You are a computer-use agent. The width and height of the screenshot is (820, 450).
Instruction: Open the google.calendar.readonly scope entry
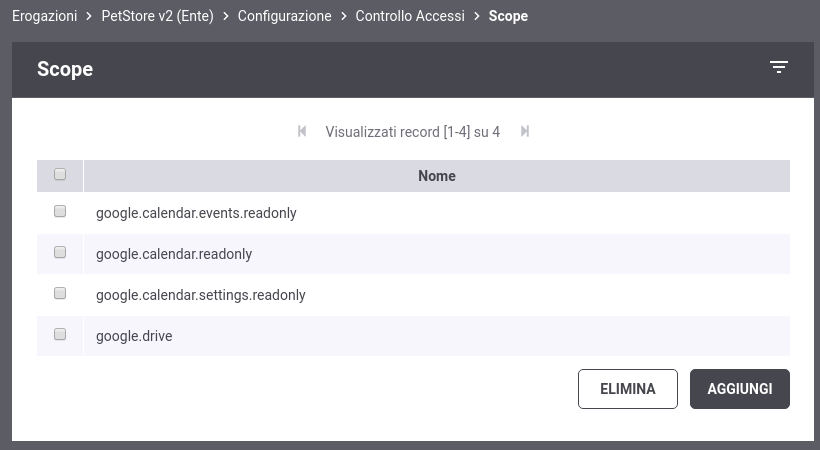point(174,254)
